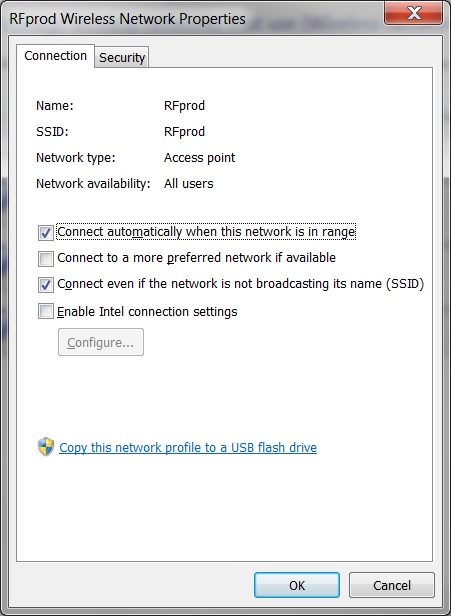Check Enable Intel connection settings box
The image size is (451, 616).
tap(46, 311)
